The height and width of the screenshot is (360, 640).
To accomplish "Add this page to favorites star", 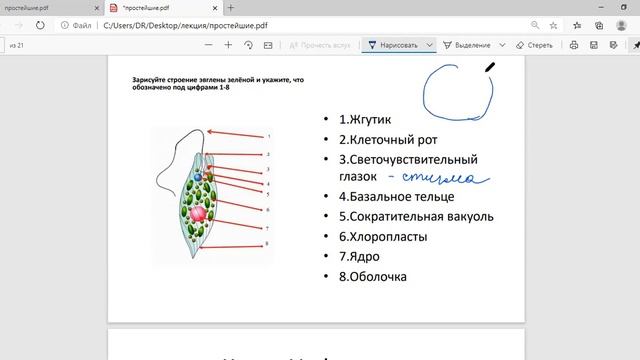I will click(553, 25).
